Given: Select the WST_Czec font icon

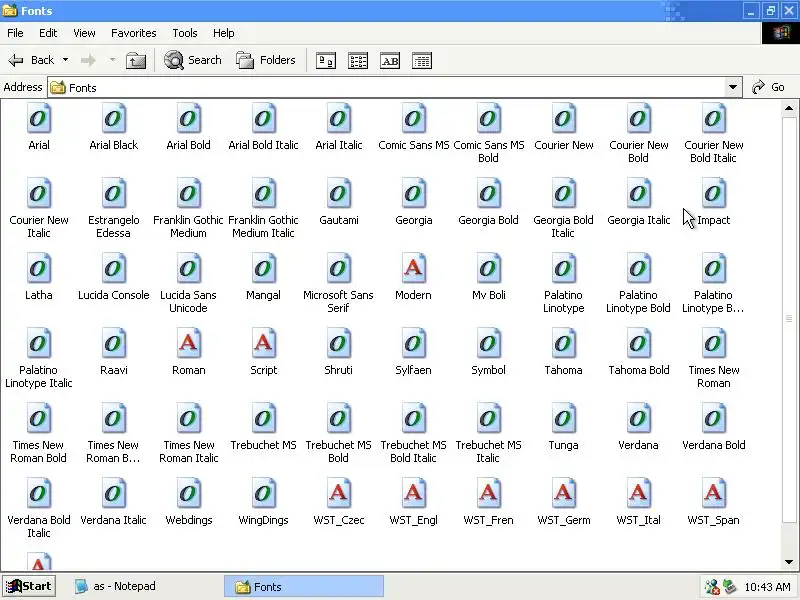Looking at the screenshot, I should pos(339,493).
